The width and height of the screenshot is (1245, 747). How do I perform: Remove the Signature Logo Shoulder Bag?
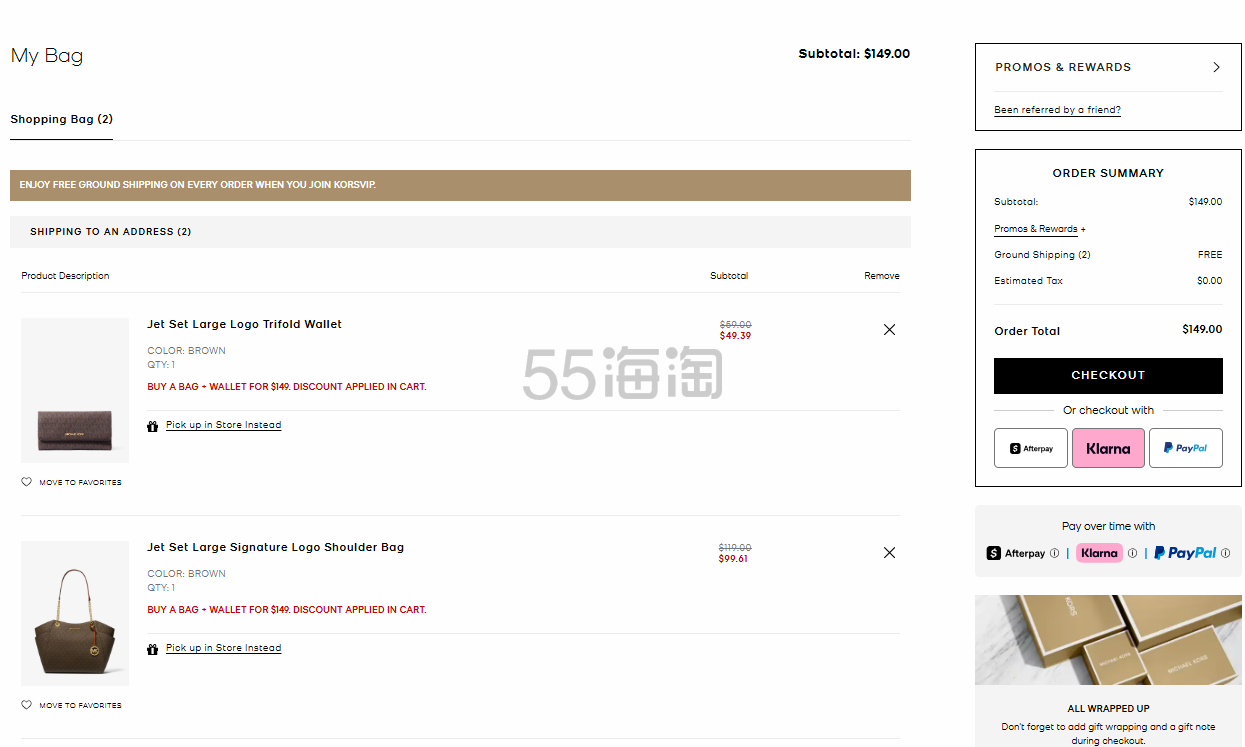(889, 553)
